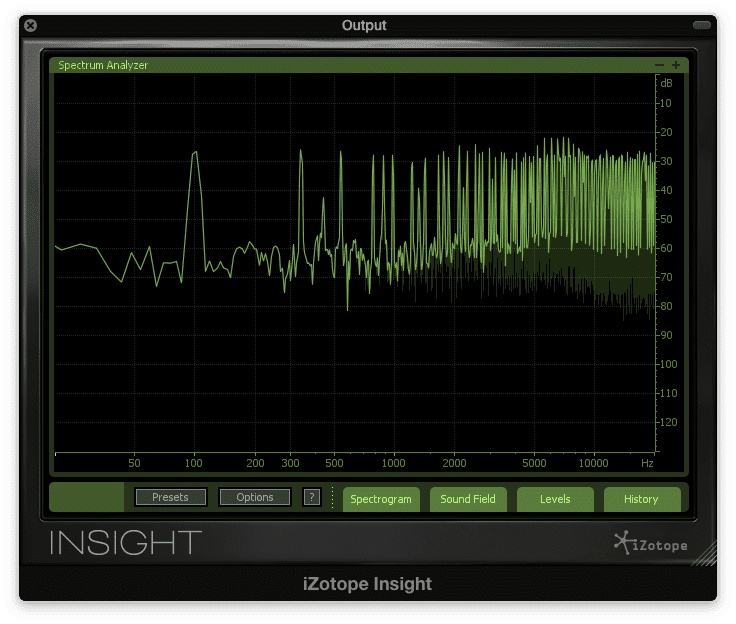Expand Spectrum Analyzer with the plus icon
The height and width of the screenshot is (624, 736).
(676, 65)
